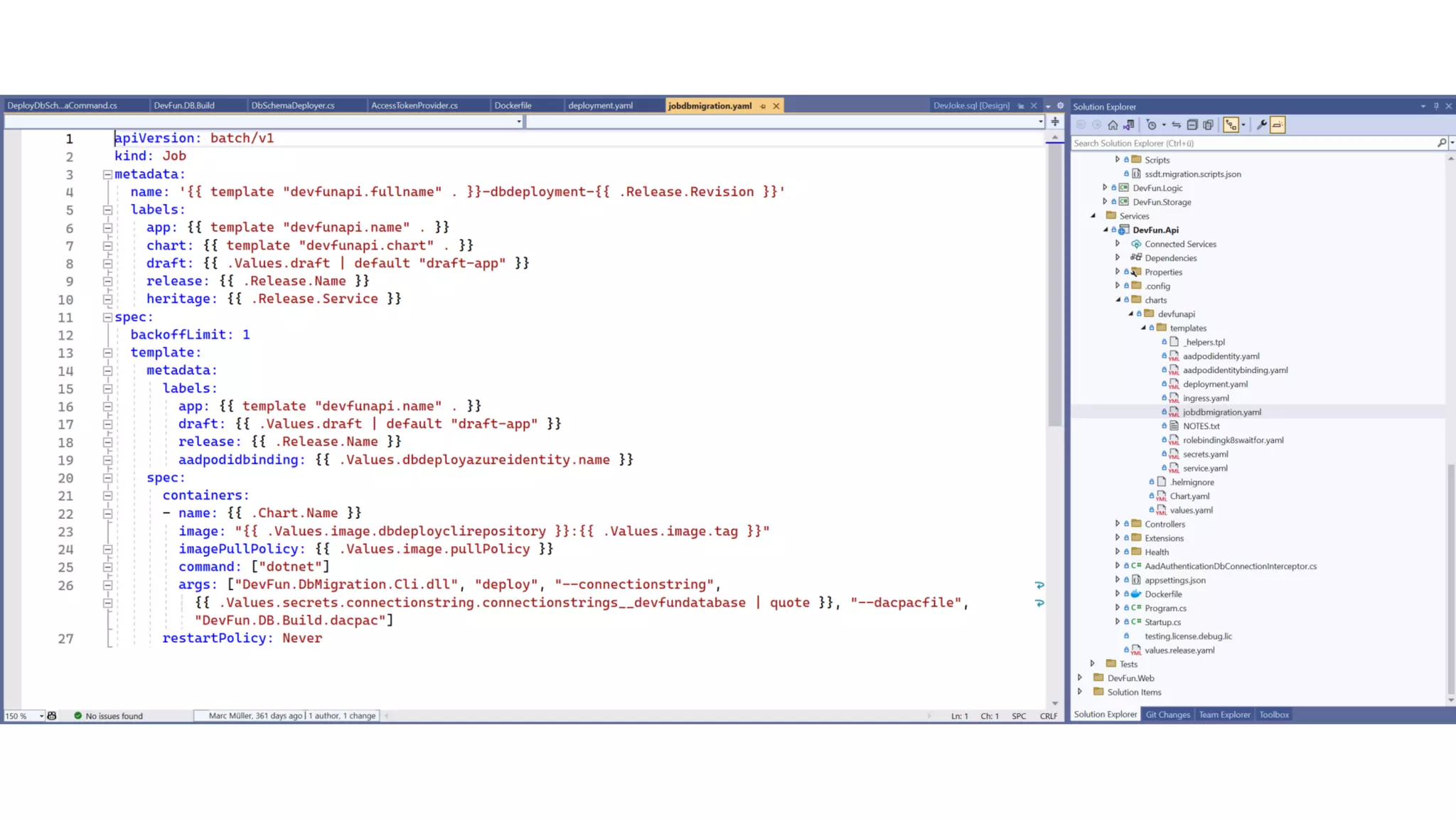Image resolution: width=1456 pixels, height=819 pixels.
Task: Click 'No issues found' status indicator
Action: point(114,716)
